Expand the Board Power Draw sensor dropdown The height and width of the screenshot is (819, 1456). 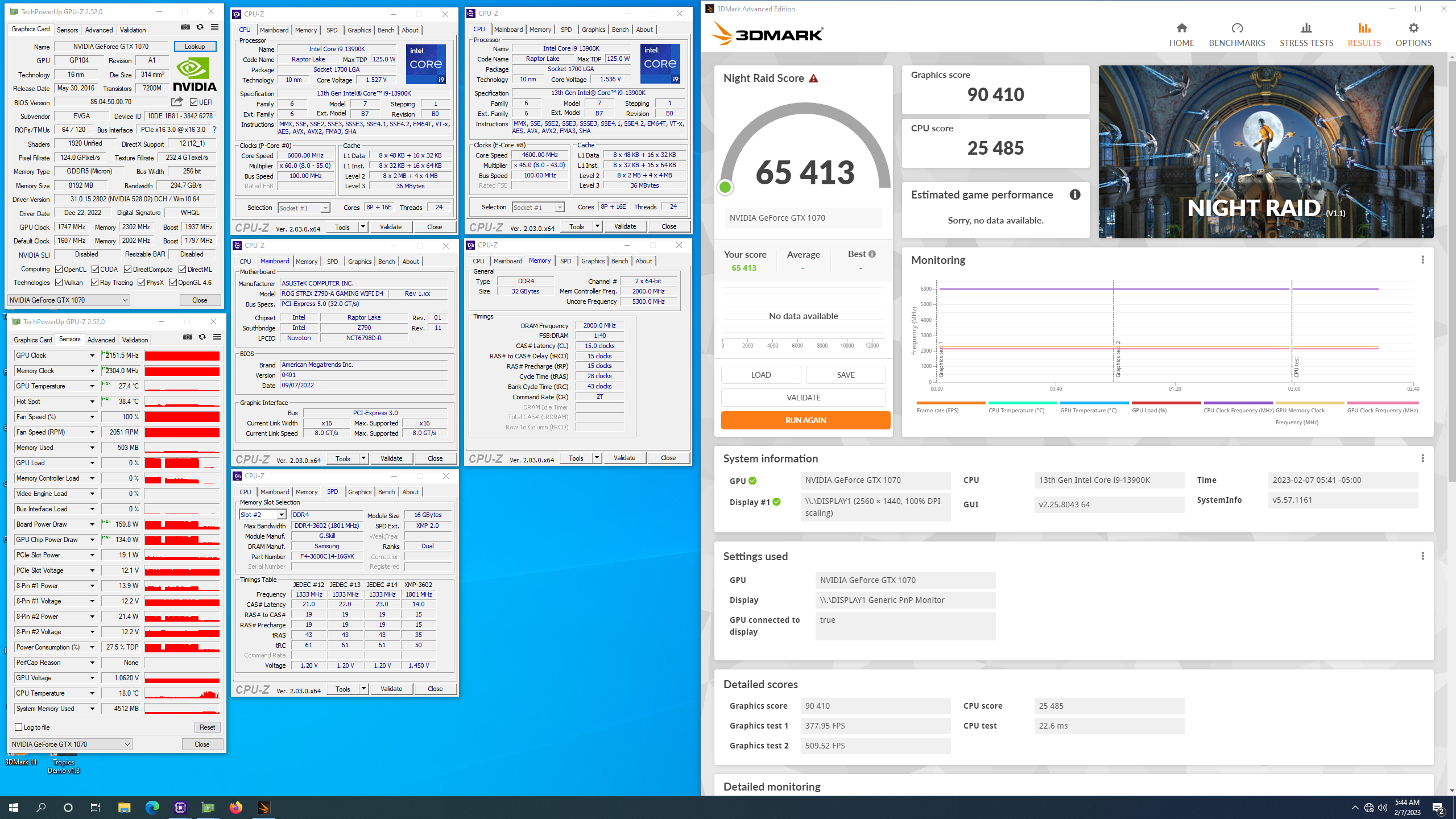click(x=92, y=524)
